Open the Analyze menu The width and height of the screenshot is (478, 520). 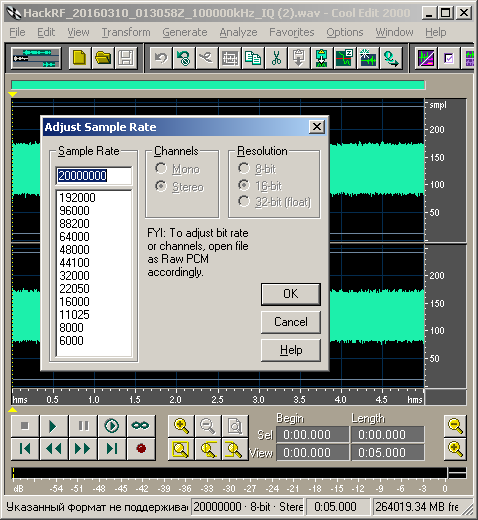pyautogui.click(x=238, y=32)
